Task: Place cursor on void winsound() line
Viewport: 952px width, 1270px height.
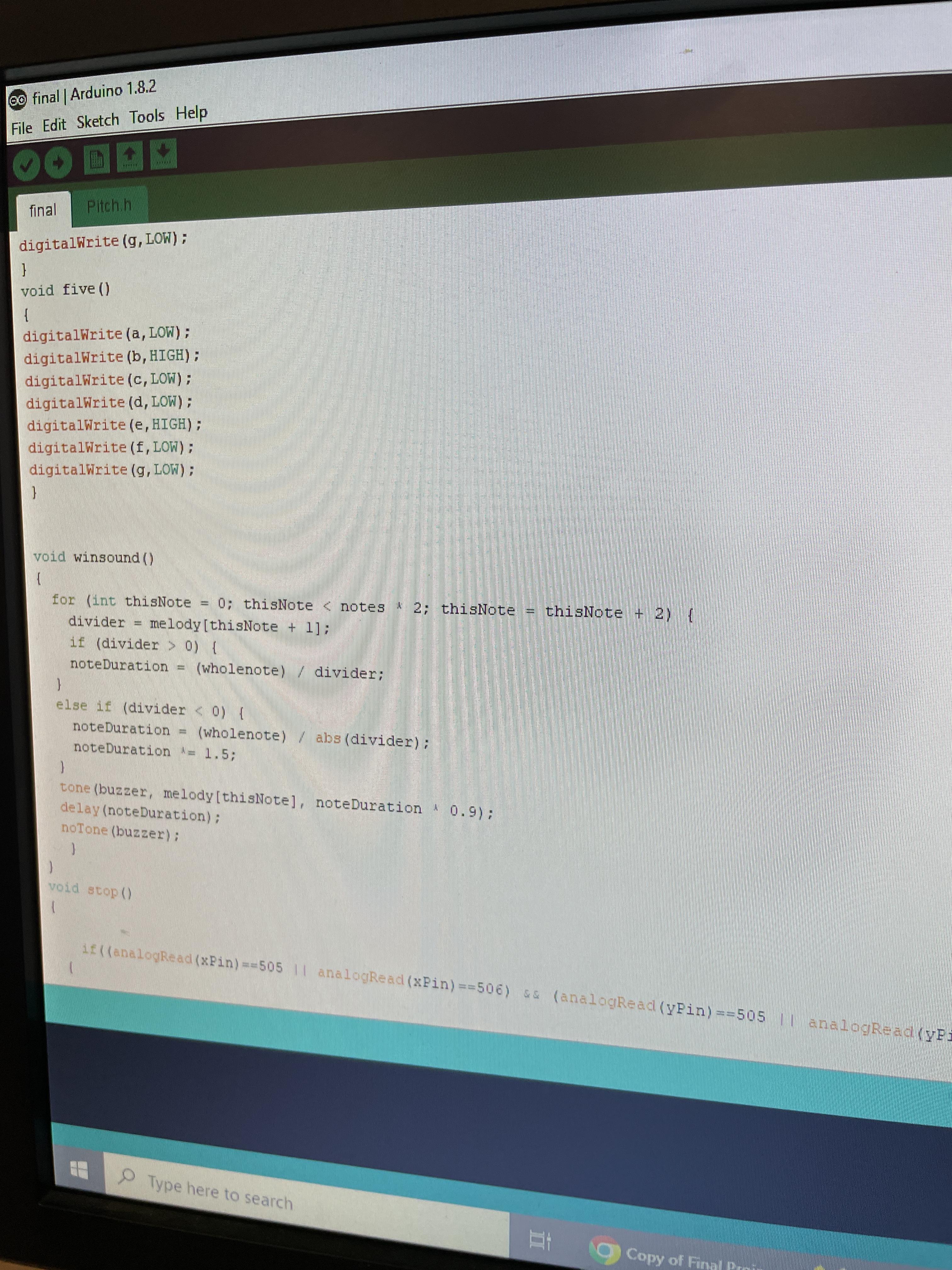Action: [x=95, y=557]
